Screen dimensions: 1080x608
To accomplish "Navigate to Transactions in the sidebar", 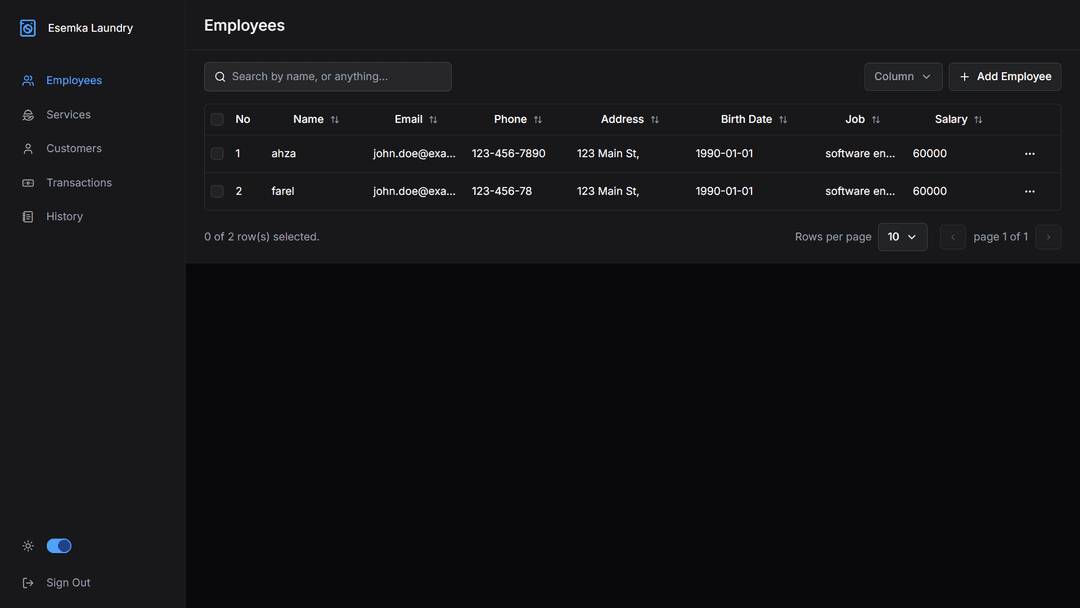I will [x=78, y=183].
